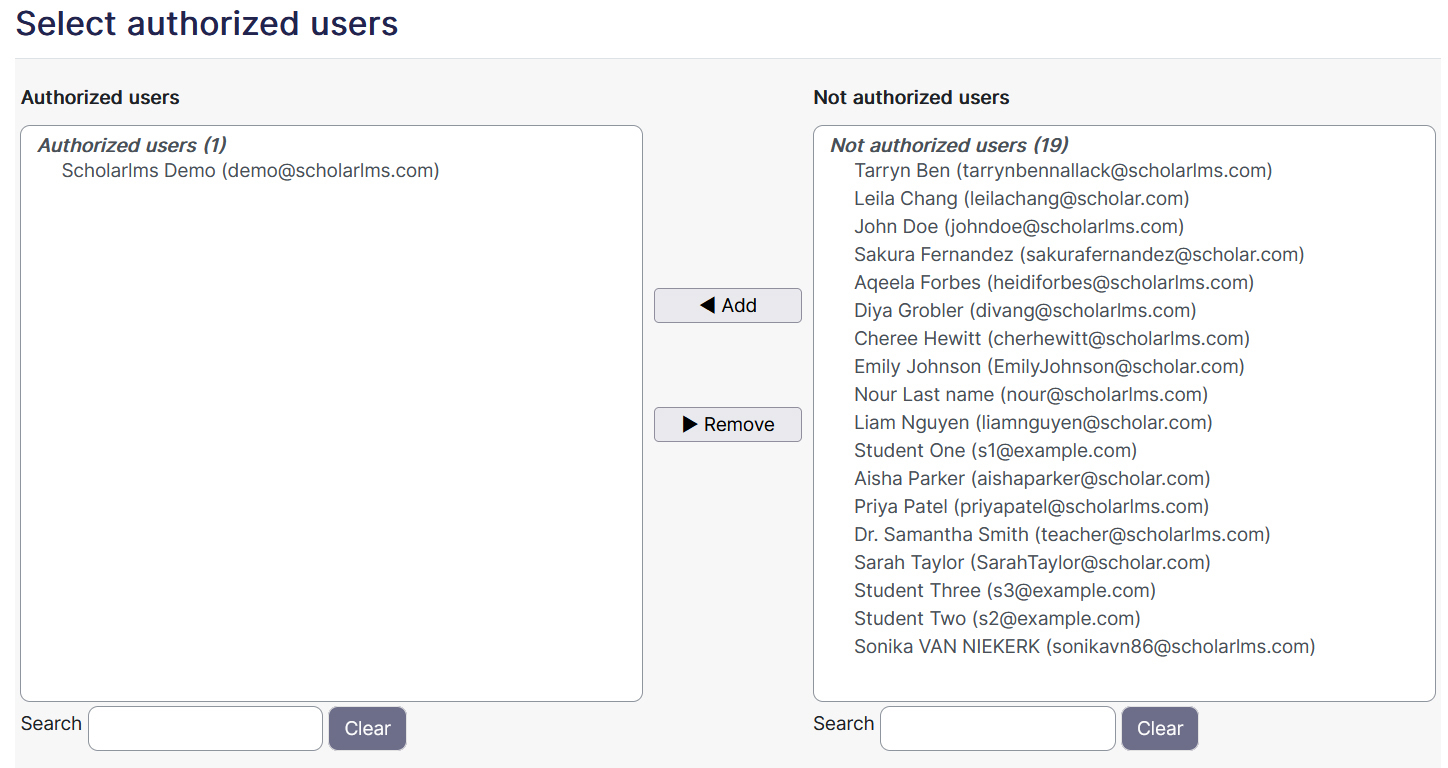Select Leila Chang from the user list
The width and height of the screenshot is (1448, 768).
1021,198
